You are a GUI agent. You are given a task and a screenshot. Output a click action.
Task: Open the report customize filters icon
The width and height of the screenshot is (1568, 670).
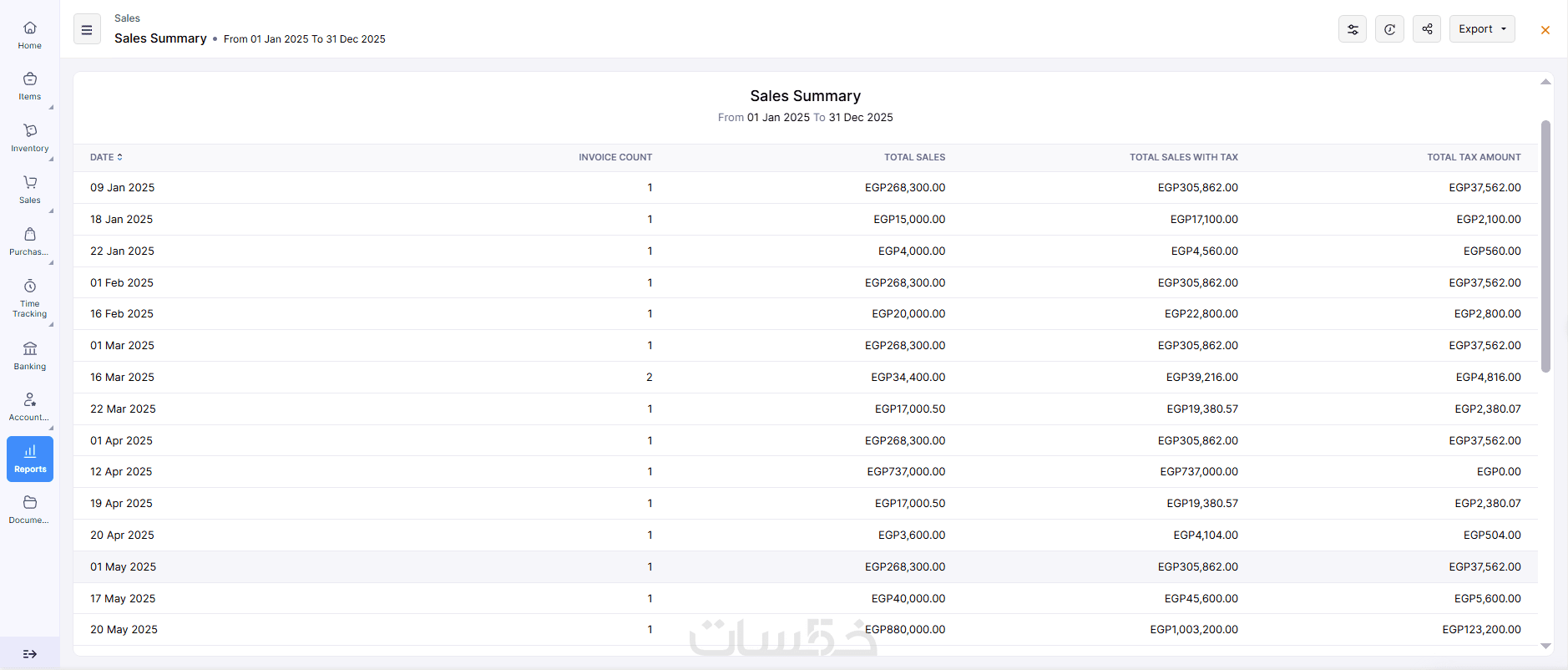1352,29
